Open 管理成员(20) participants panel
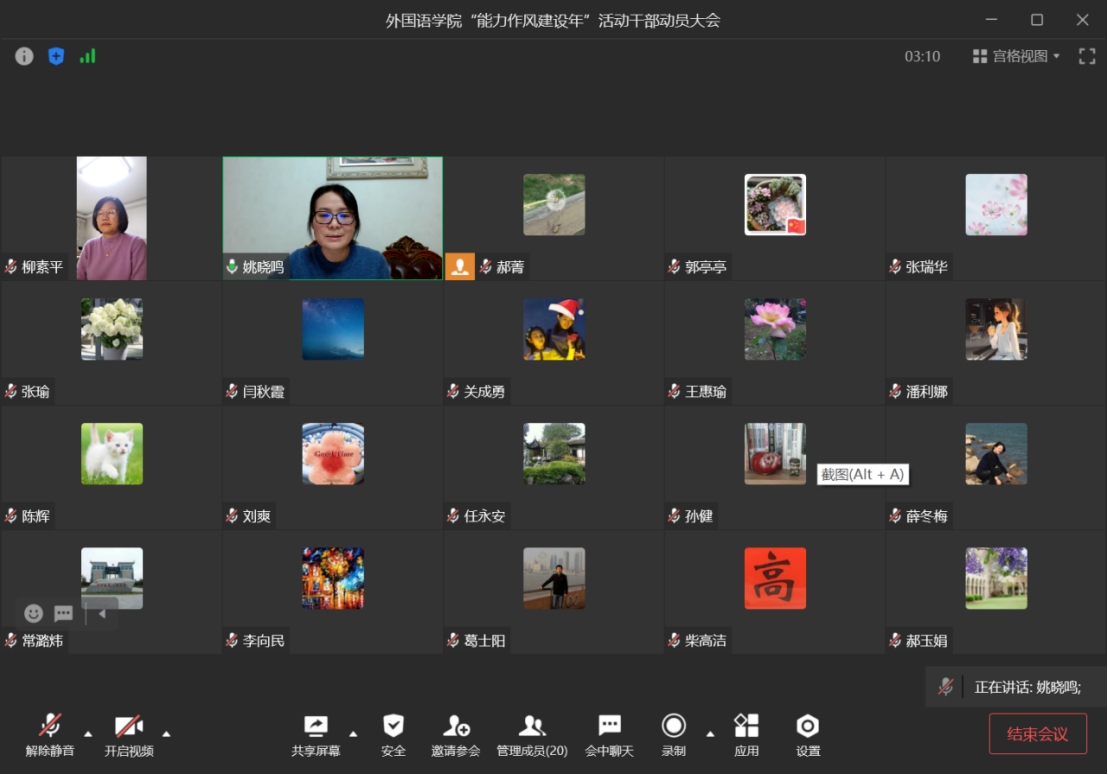 coord(532,733)
